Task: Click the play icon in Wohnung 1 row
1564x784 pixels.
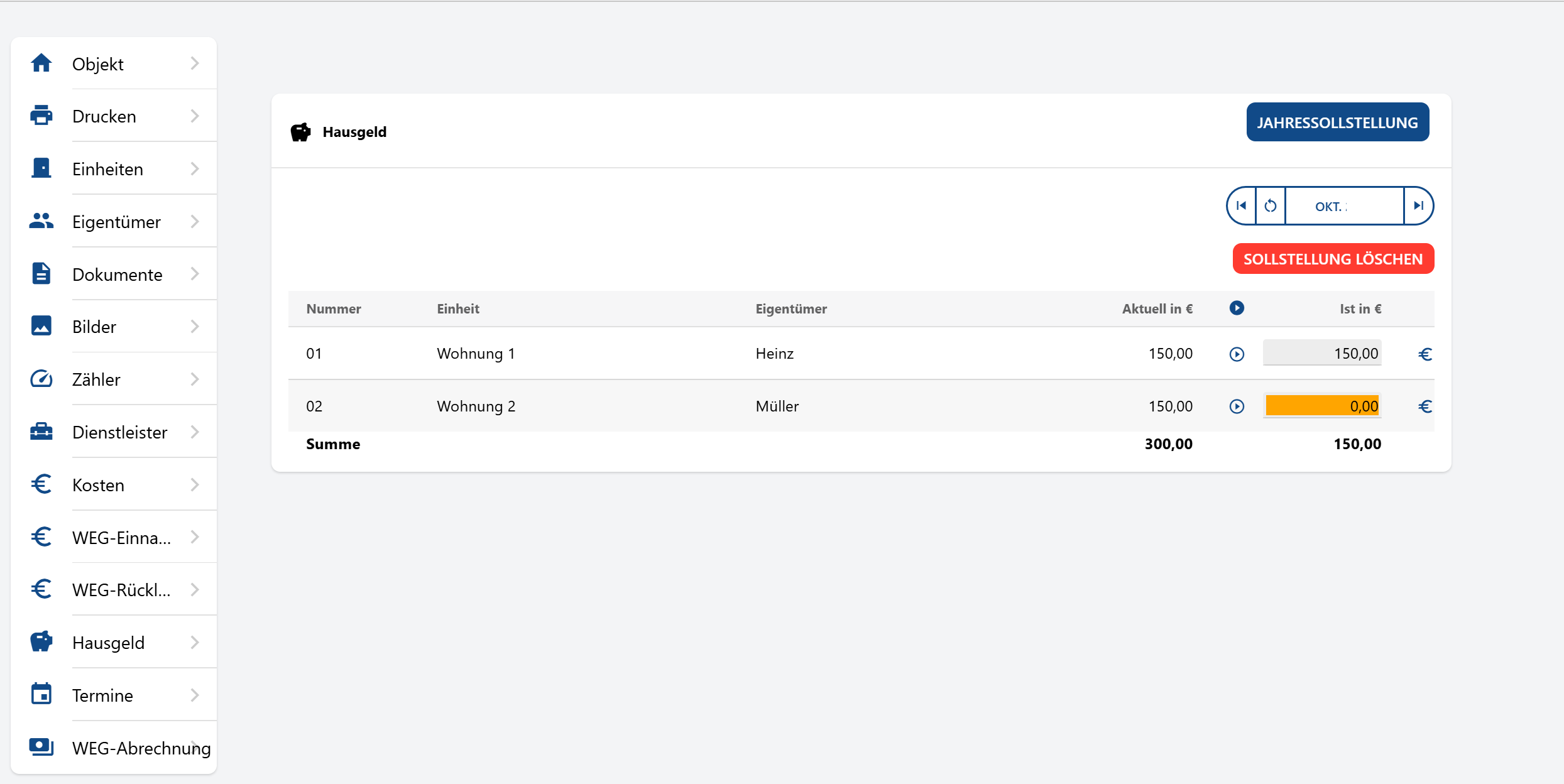Action: tap(1237, 354)
